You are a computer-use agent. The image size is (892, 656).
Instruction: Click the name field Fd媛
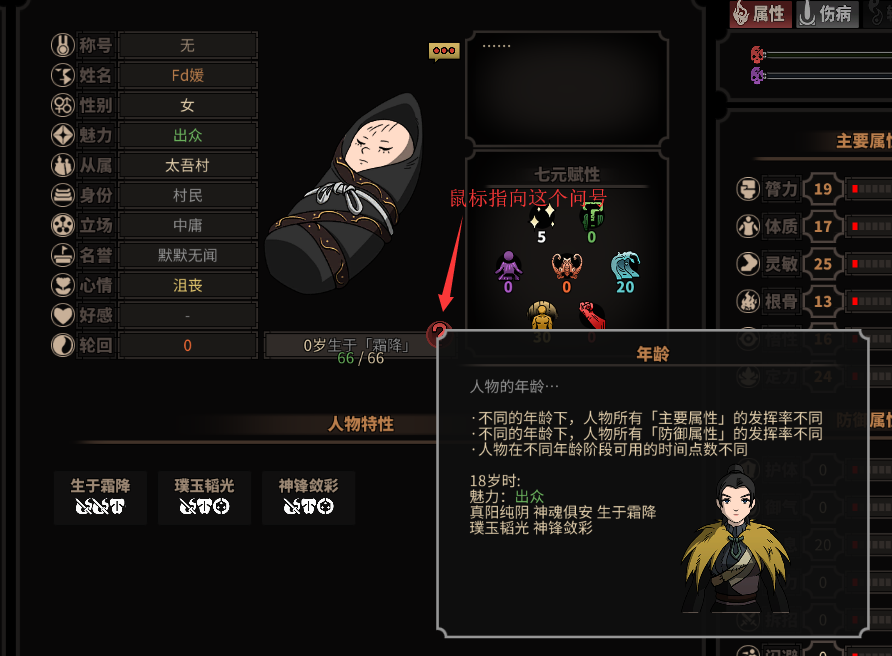tap(188, 75)
